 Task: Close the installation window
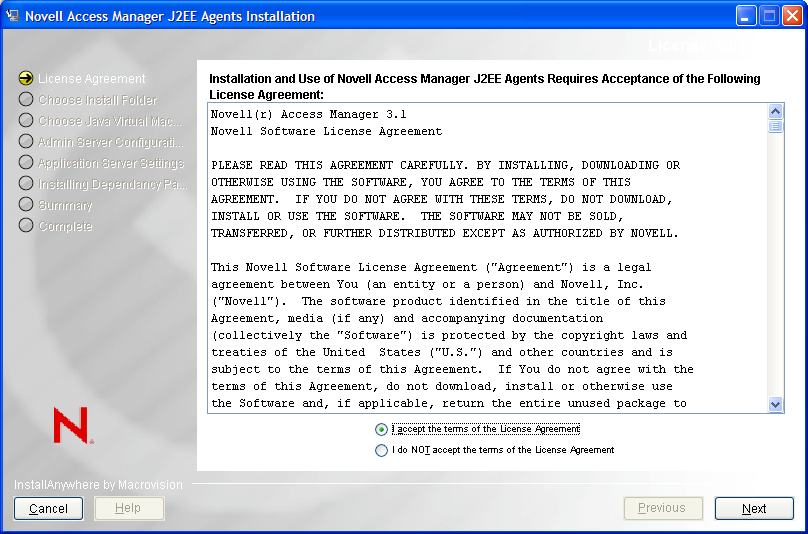792,16
